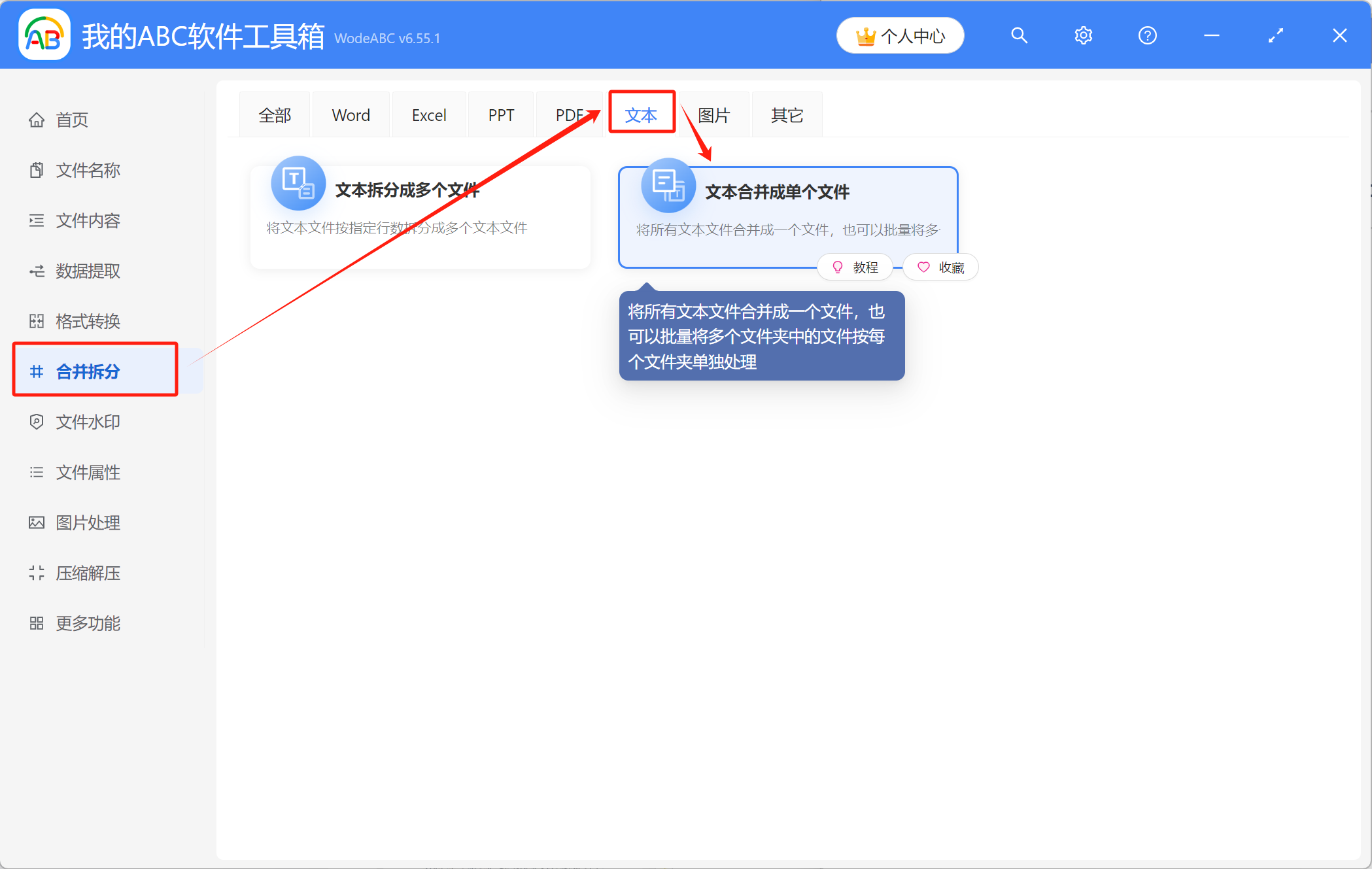Screen dimensions: 1372x869
Task: Select the 数据提取 tool
Action: click(x=88, y=271)
